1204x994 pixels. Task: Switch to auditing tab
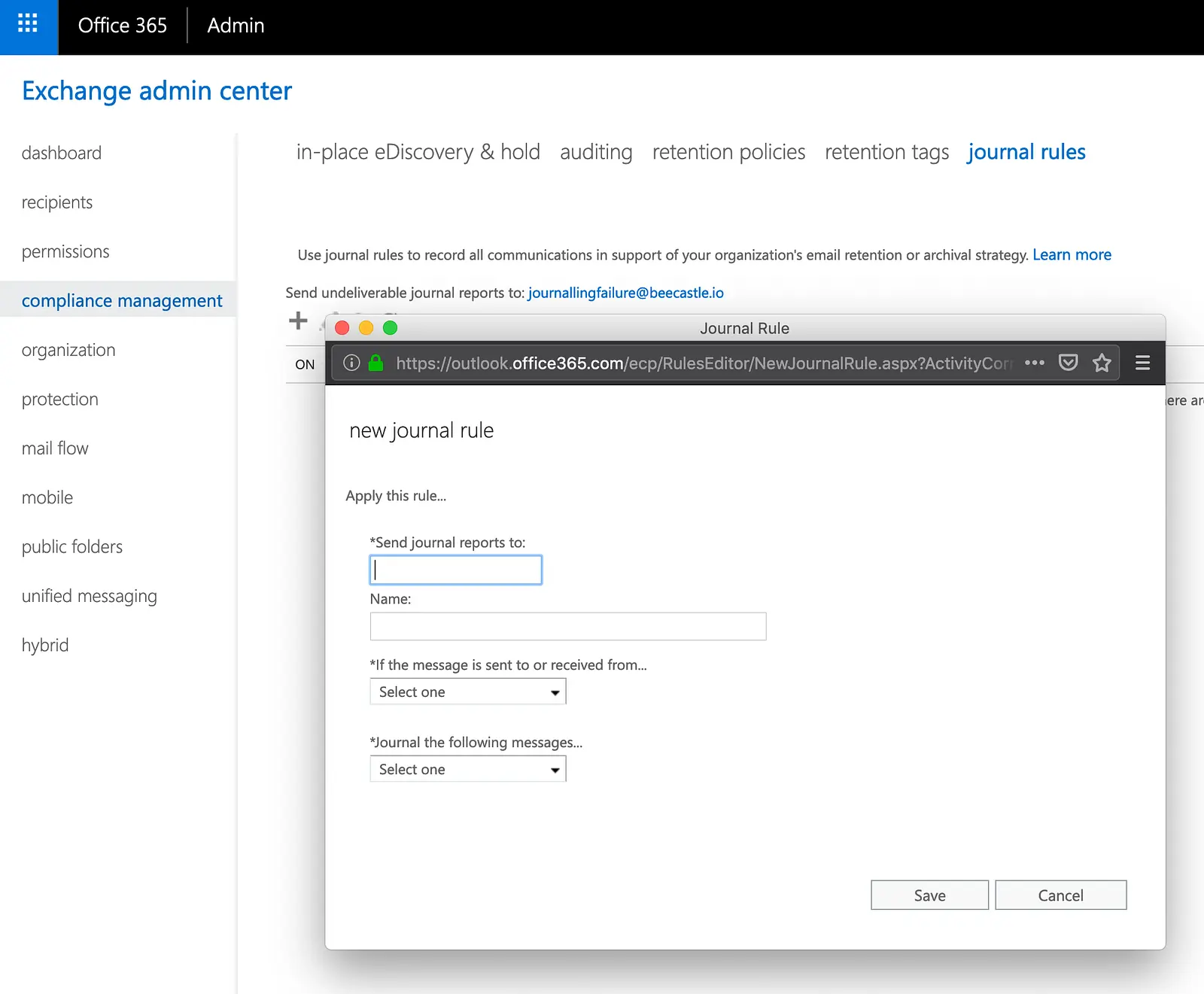(596, 152)
